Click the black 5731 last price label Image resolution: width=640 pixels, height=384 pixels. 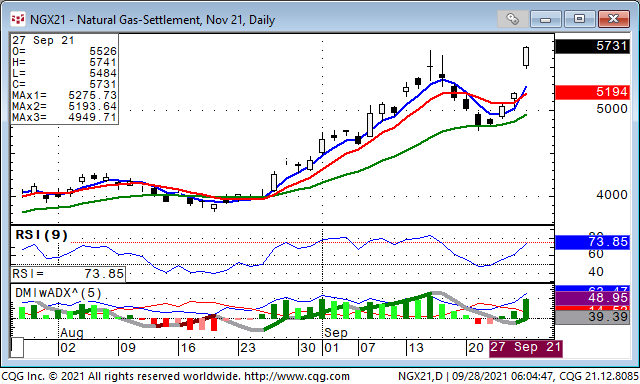point(593,46)
